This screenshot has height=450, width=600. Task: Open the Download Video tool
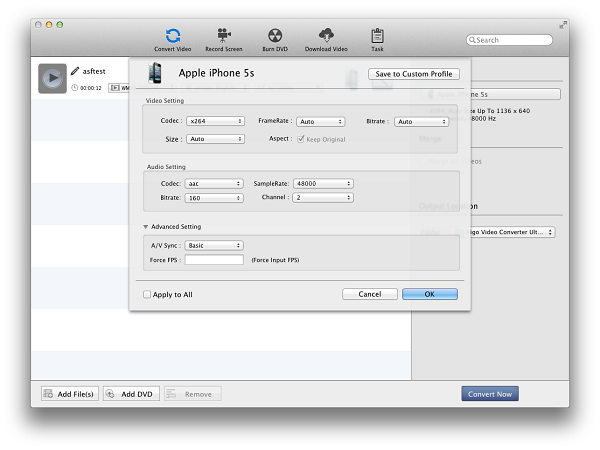326,40
